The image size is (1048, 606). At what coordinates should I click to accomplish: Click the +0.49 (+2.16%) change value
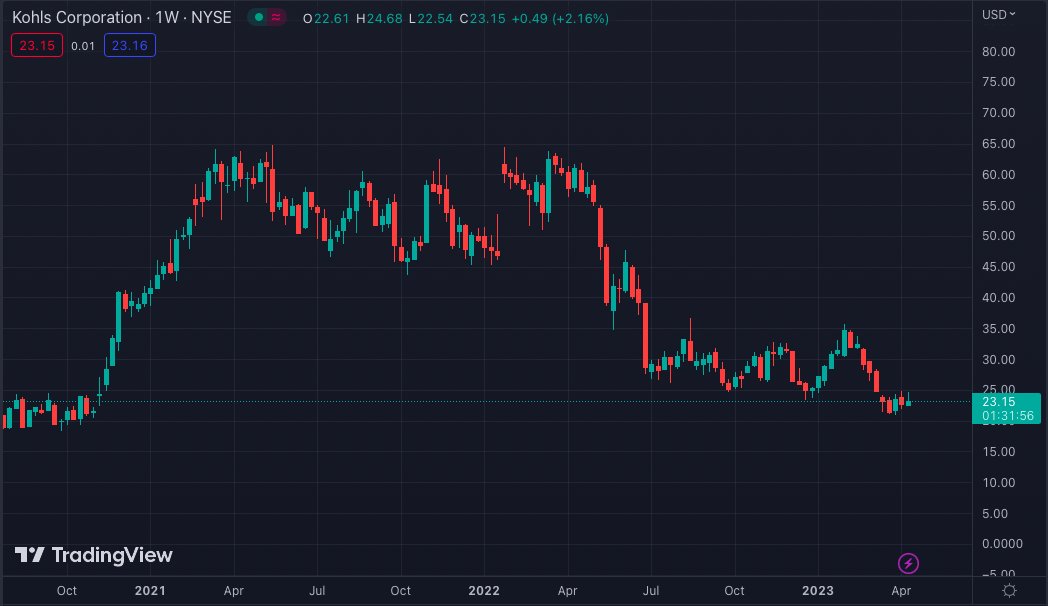point(560,19)
